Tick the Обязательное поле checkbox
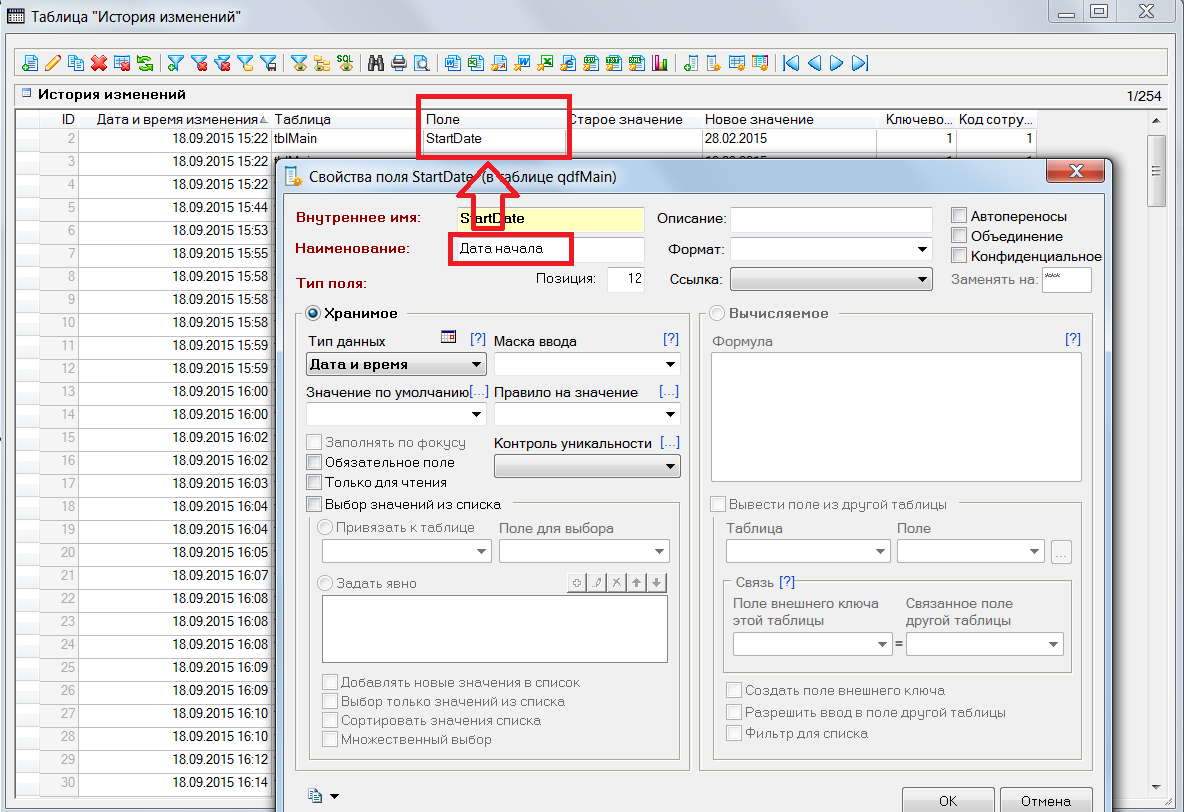This screenshot has height=812, width=1184. tap(314, 462)
